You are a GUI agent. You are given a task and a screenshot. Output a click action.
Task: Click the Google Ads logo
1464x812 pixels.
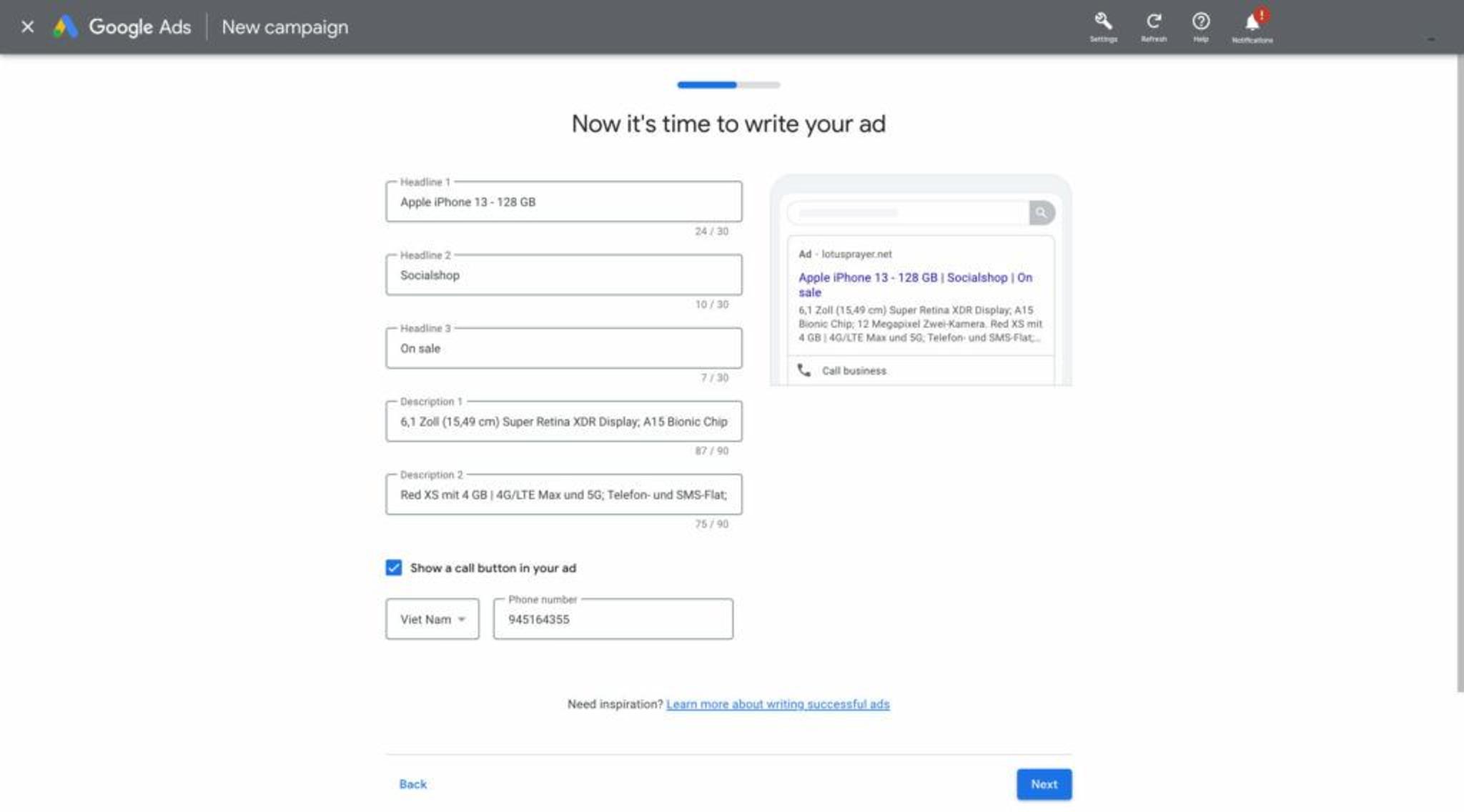click(122, 27)
